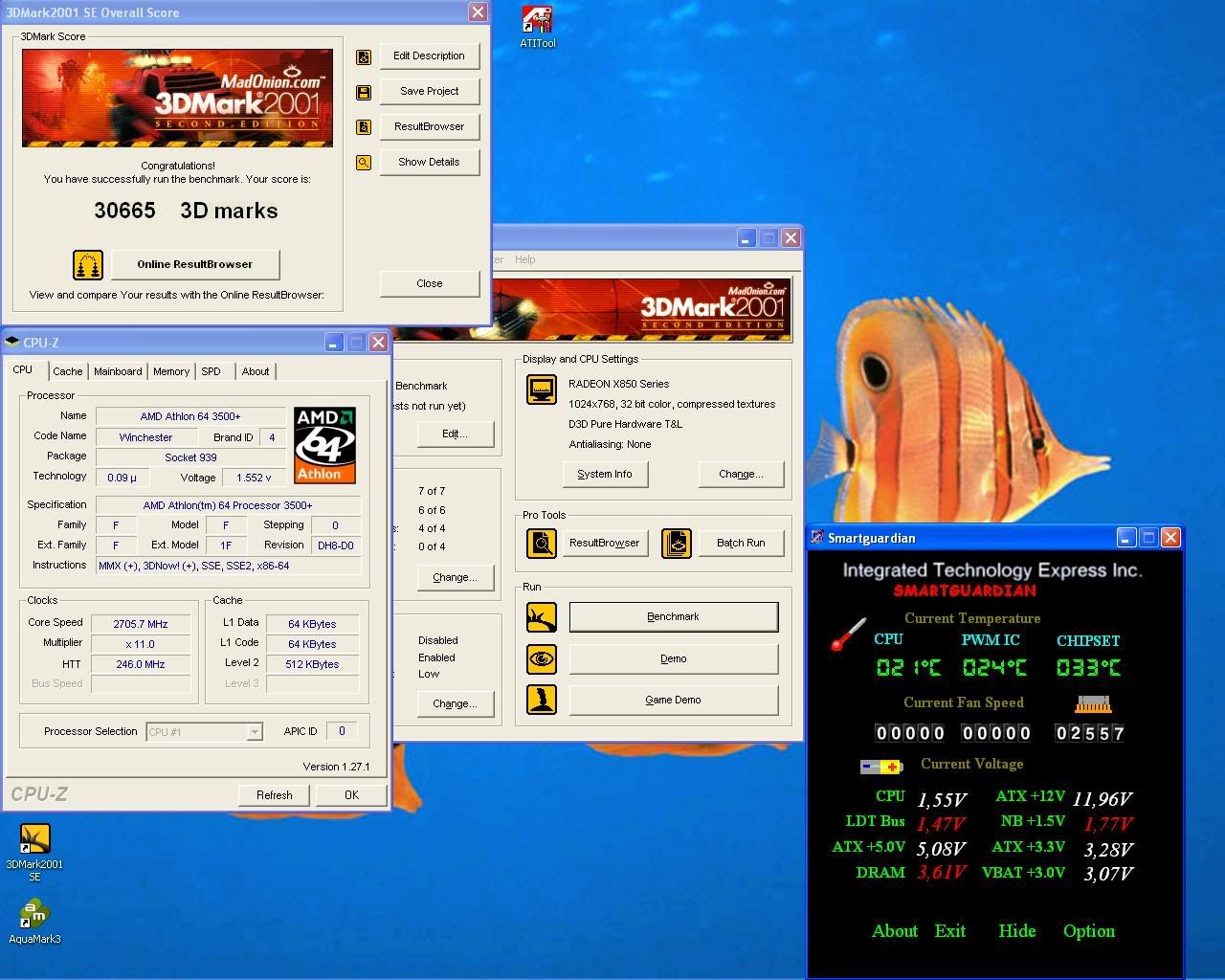Click the Batch Run button

click(741, 544)
